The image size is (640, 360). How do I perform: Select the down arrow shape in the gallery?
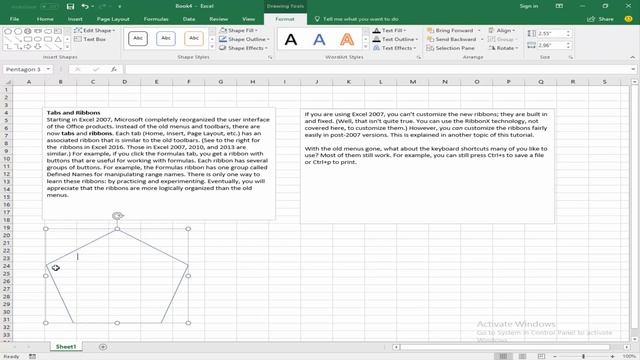[x=38, y=47]
